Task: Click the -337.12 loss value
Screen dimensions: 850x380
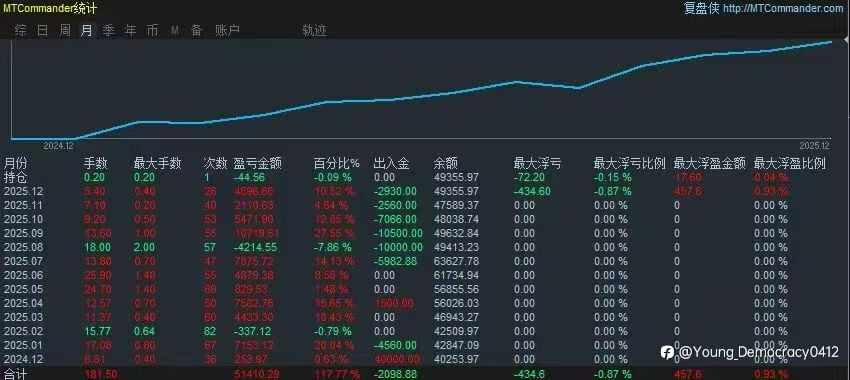Action: [253, 331]
